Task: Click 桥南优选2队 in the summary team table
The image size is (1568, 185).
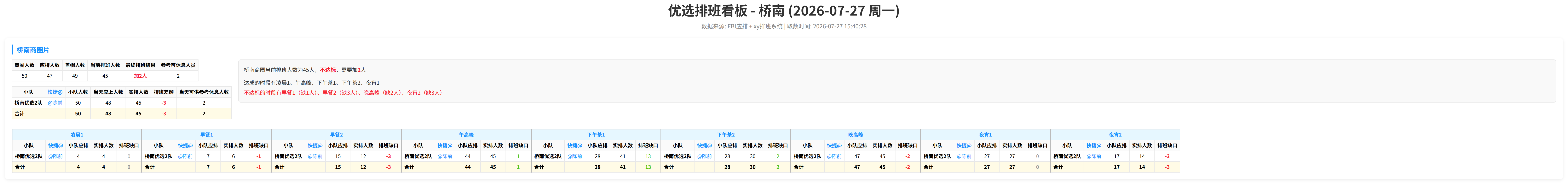Action: [x=29, y=103]
